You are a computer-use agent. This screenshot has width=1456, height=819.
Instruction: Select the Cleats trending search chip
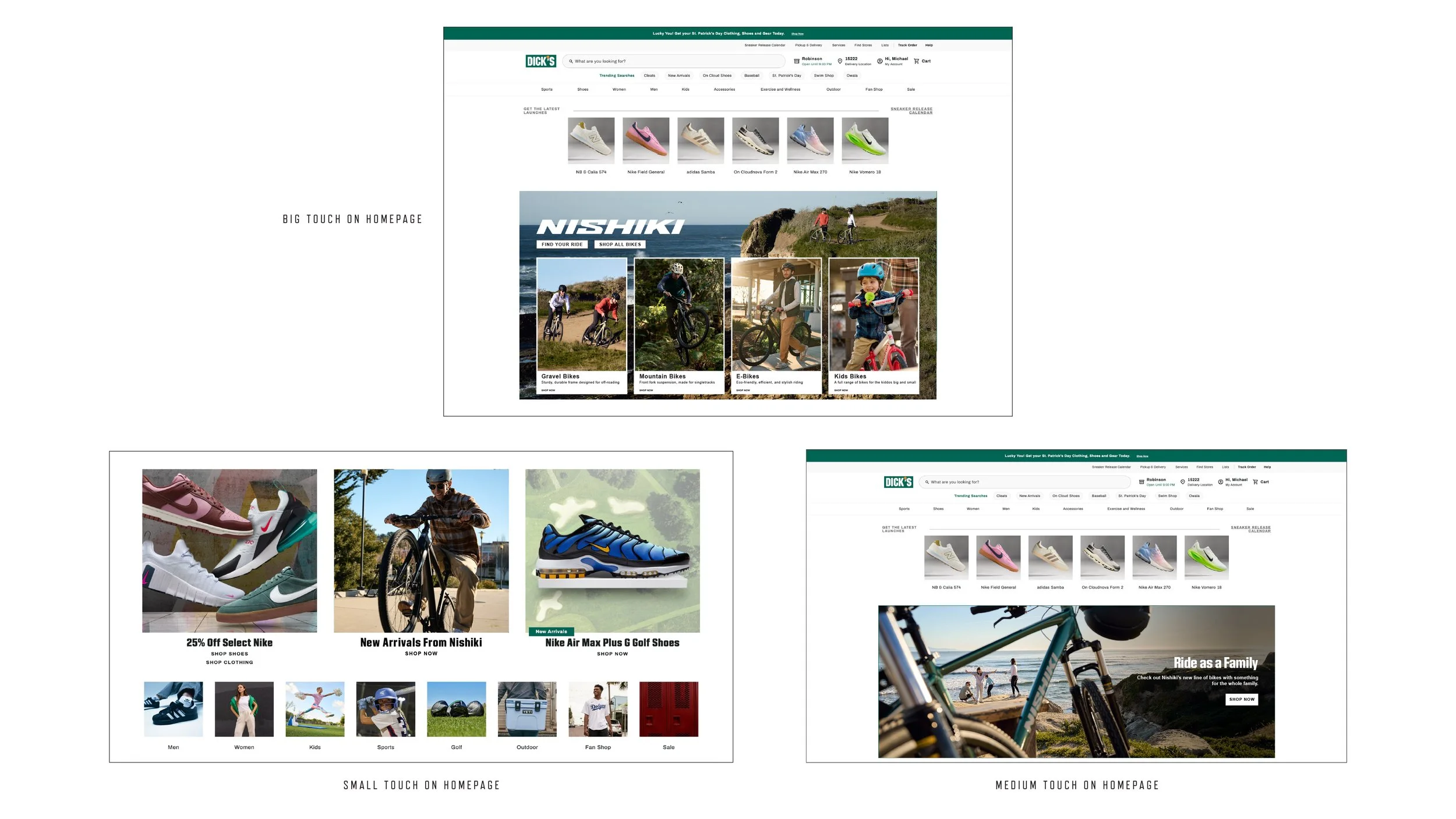[649, 76]
